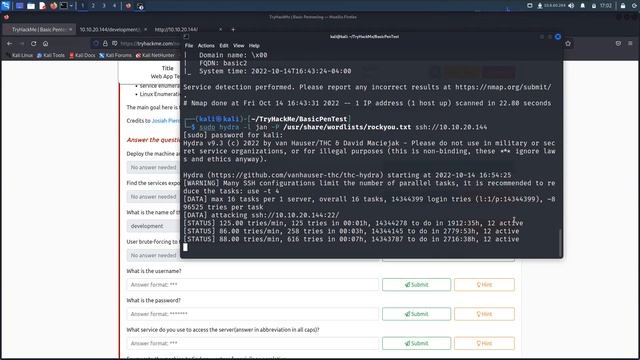The width and height of the screenshot is (640, 360).
Task: Open the terminal Help menu
Action: pos(254,46)
